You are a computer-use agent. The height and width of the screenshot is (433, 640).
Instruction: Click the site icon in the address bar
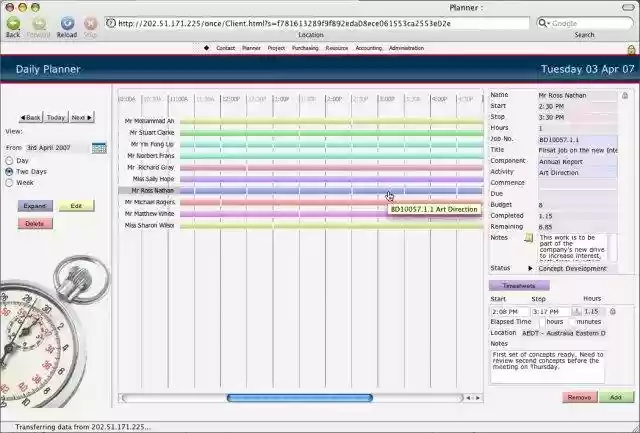coord(110,23)
